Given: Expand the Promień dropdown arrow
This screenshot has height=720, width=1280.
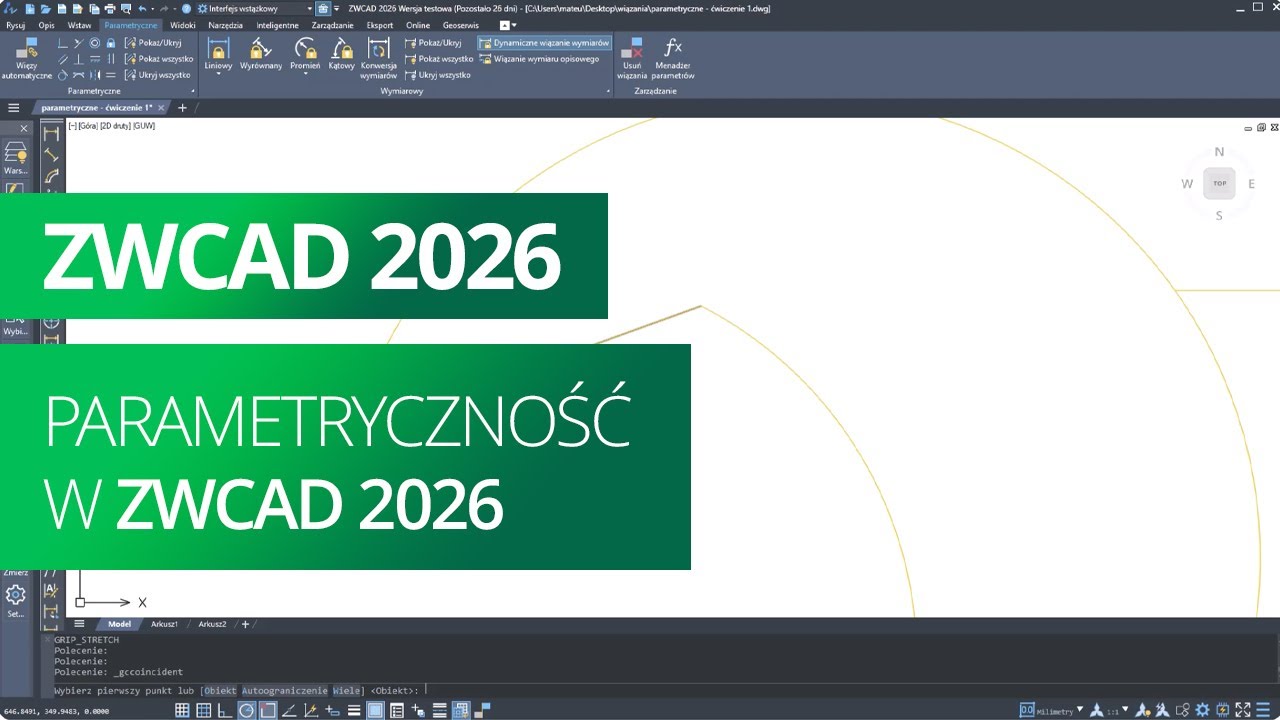Looking at the screenshot, I should [305, 74].
